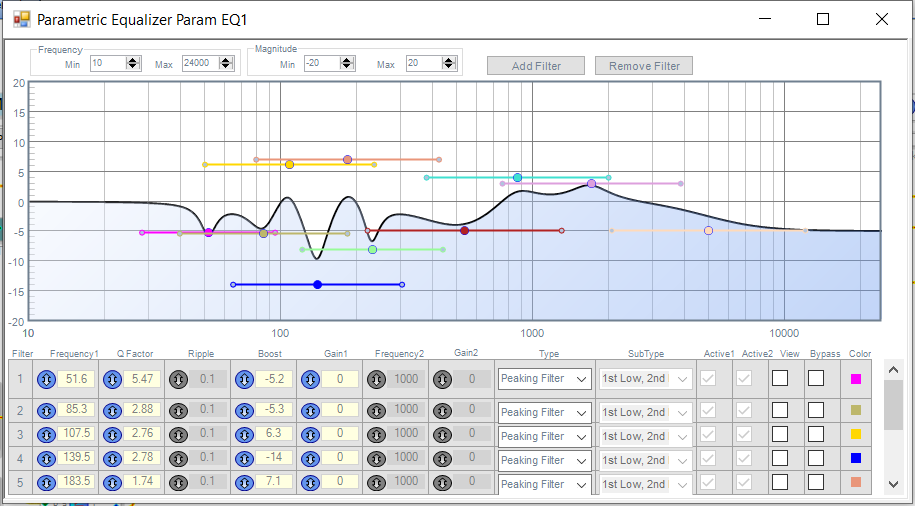Click the magenta color swatch for filter 1
This screenshot has width=915, height=506.
point(856,379)
